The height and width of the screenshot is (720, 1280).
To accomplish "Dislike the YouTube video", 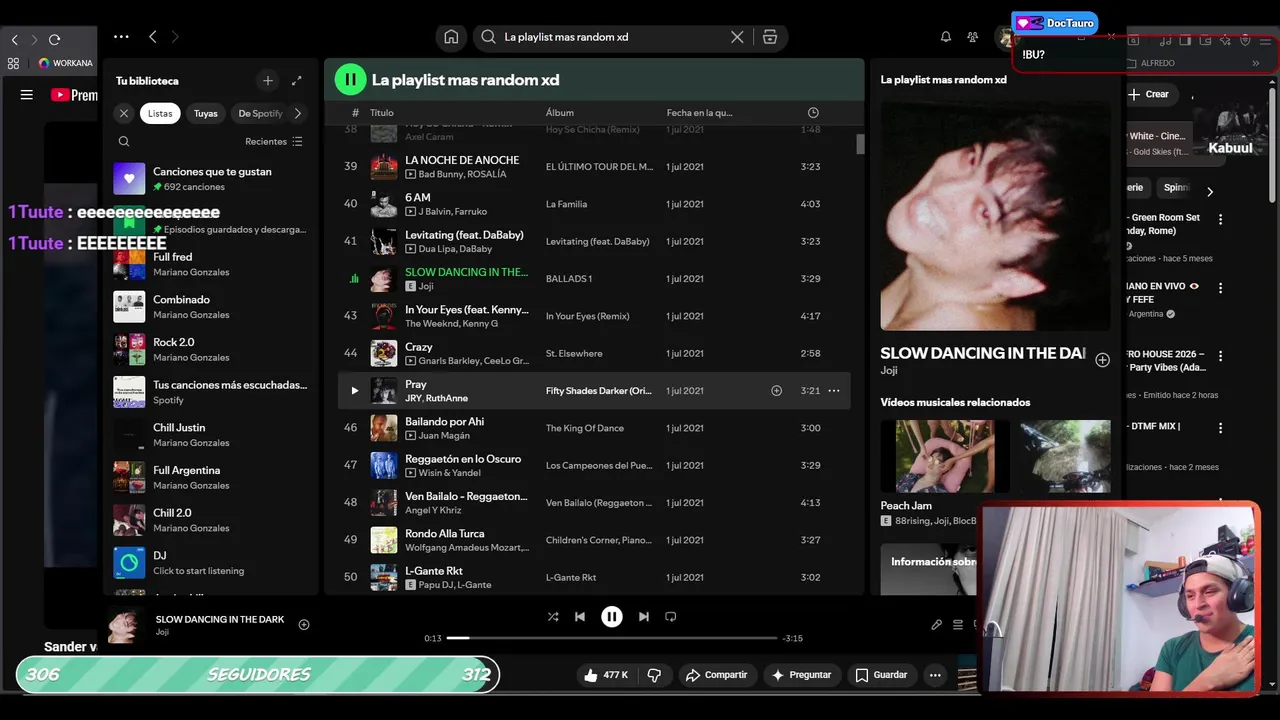I will click(x=654, y=675).
